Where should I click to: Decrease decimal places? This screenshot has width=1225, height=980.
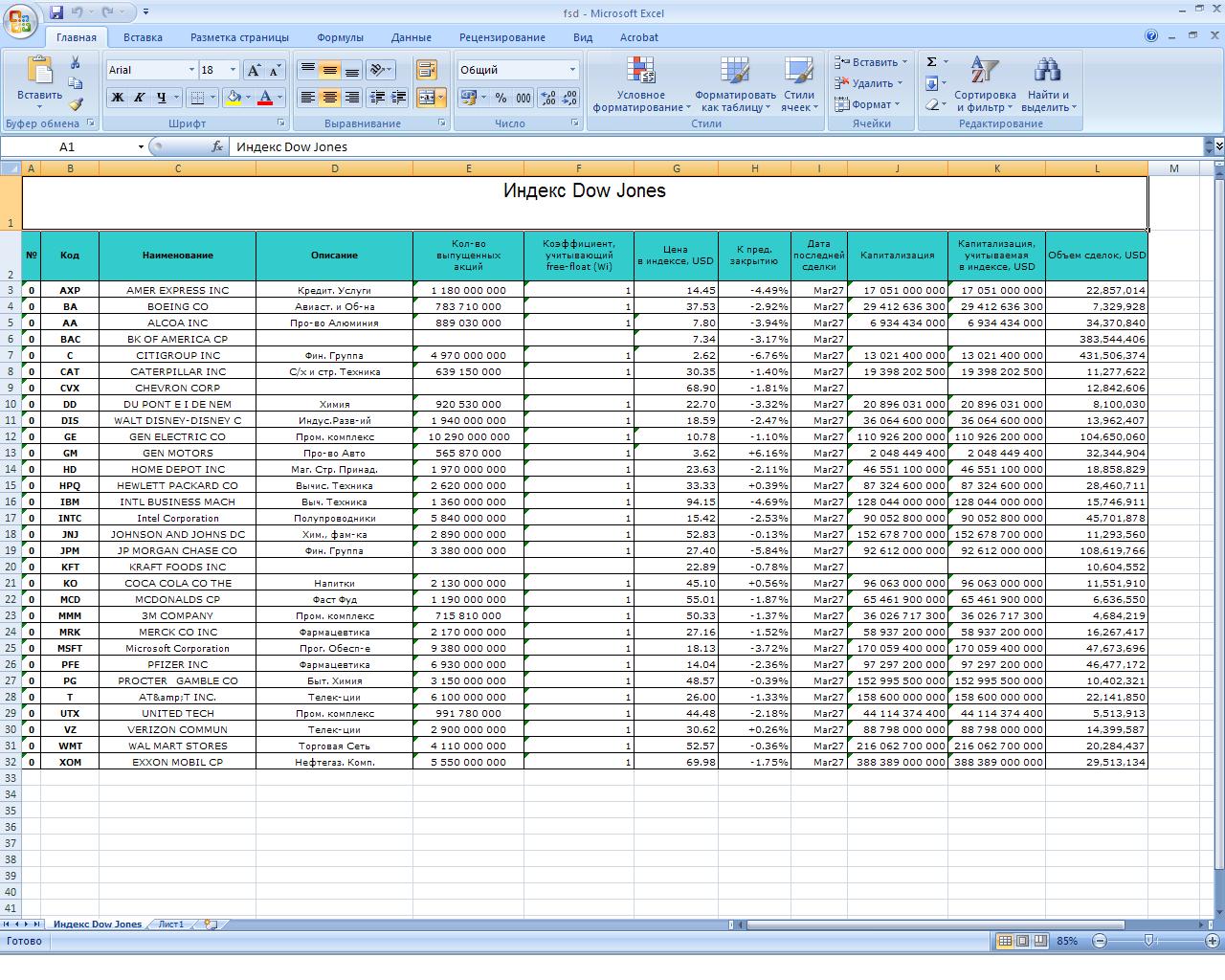tap(569, 97)
